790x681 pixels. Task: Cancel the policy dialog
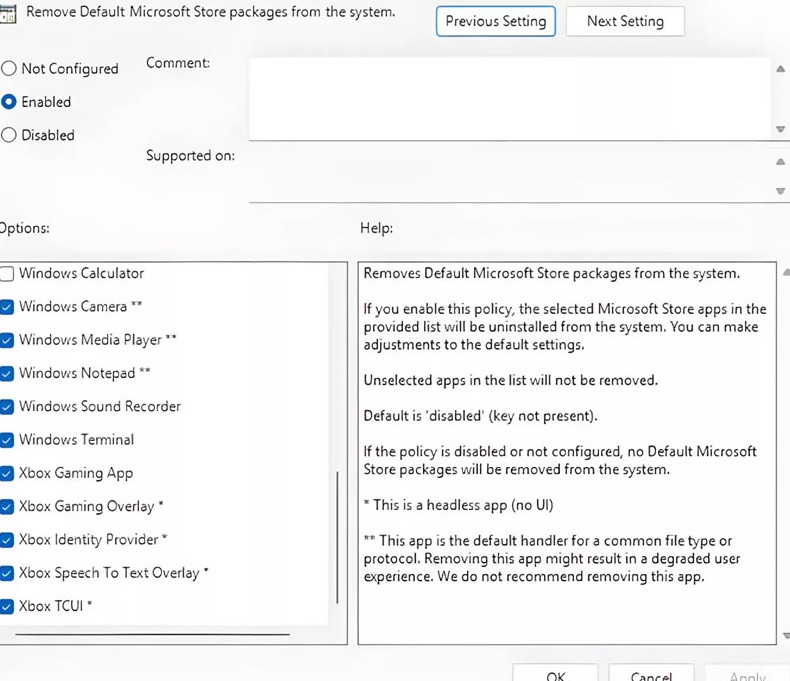[x=651, y=673]
